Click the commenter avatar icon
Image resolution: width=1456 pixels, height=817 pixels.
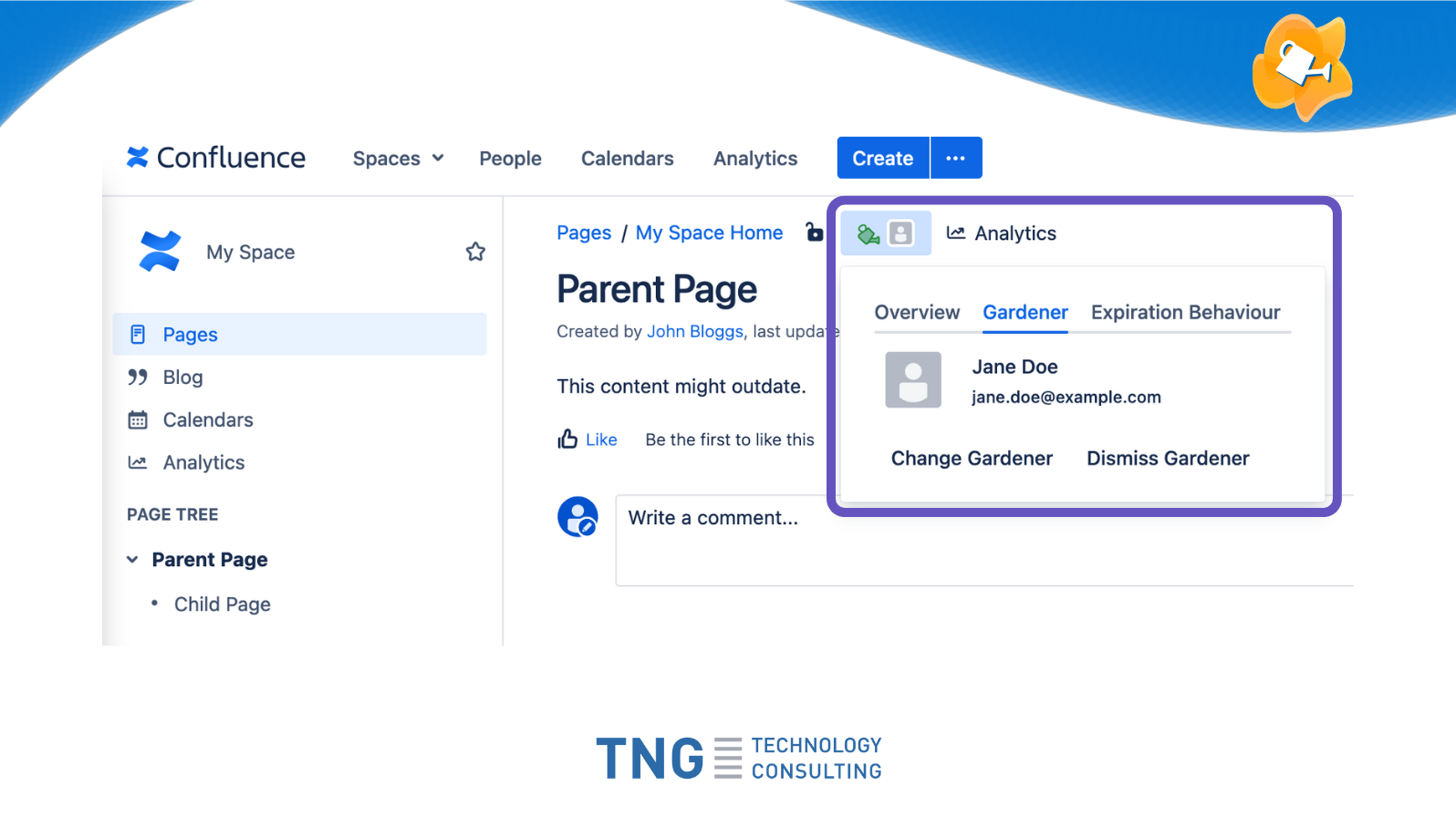pos(577,517)
